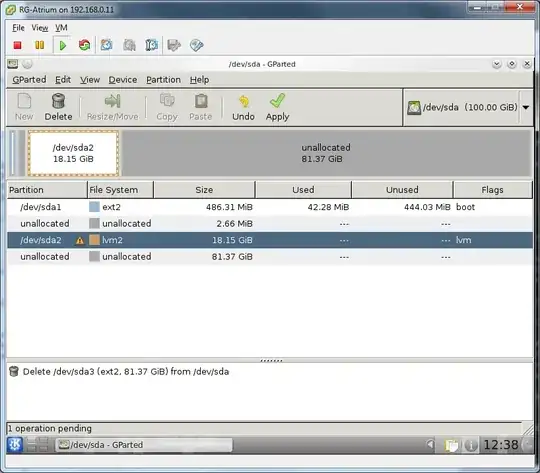Open the clipboard tray icon

point(451,445)
